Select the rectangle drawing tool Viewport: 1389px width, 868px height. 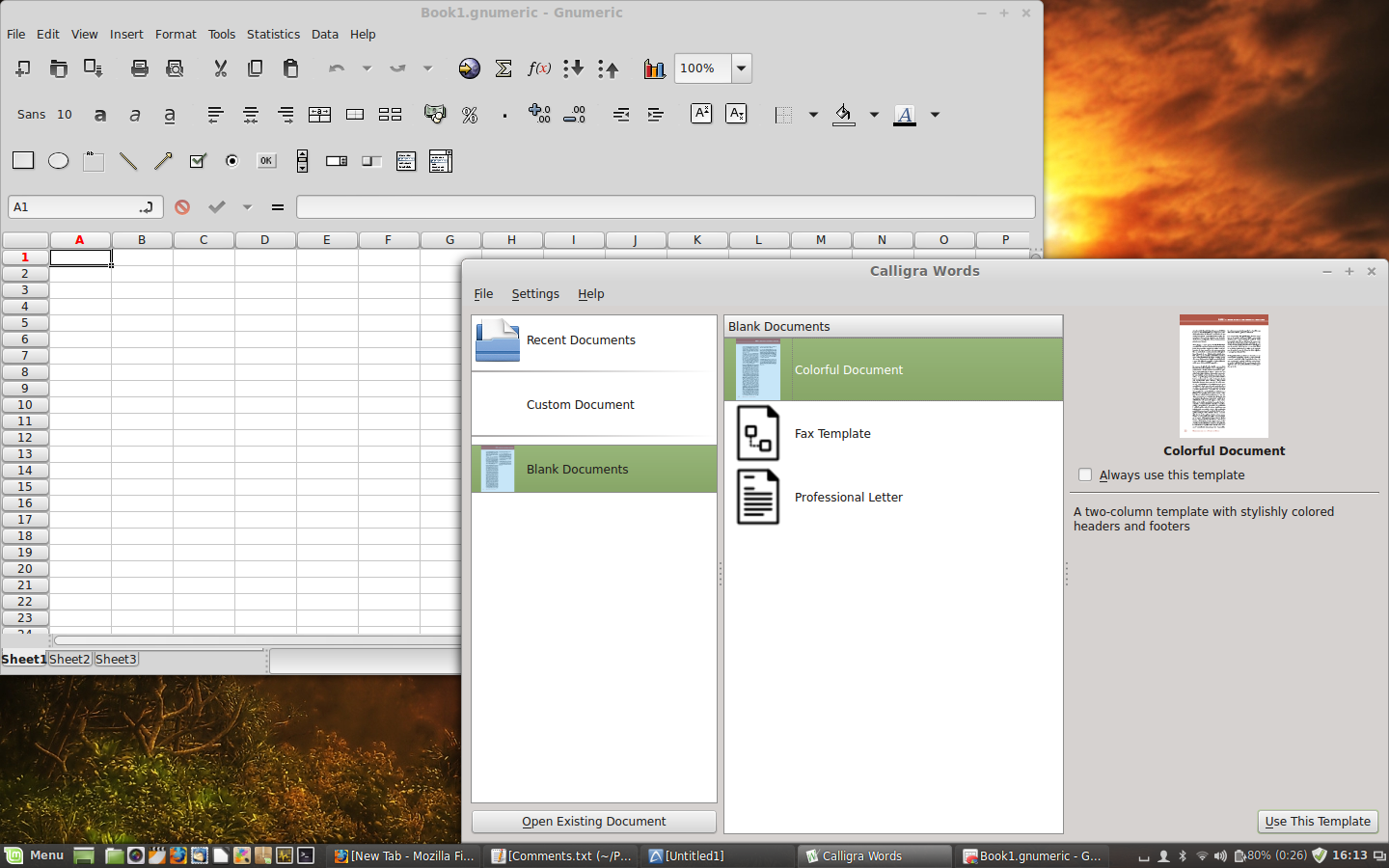[23, 160]
